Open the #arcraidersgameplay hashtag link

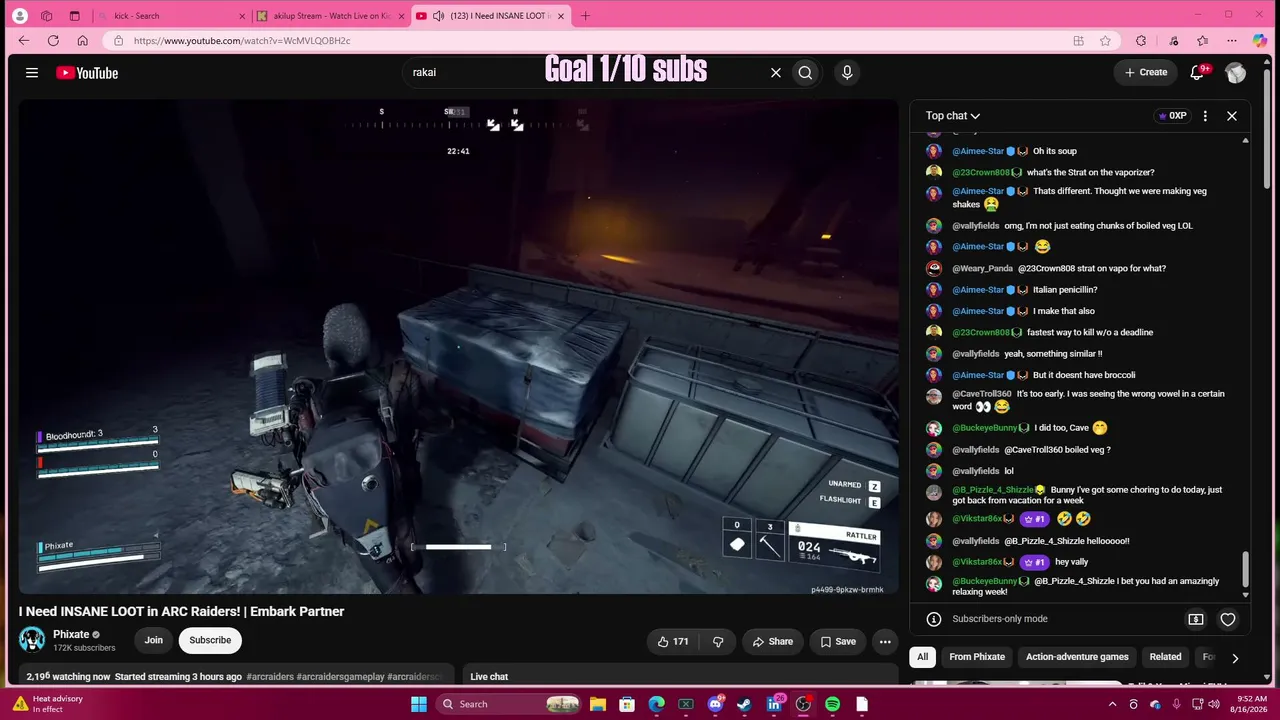[x=340, y=677]
